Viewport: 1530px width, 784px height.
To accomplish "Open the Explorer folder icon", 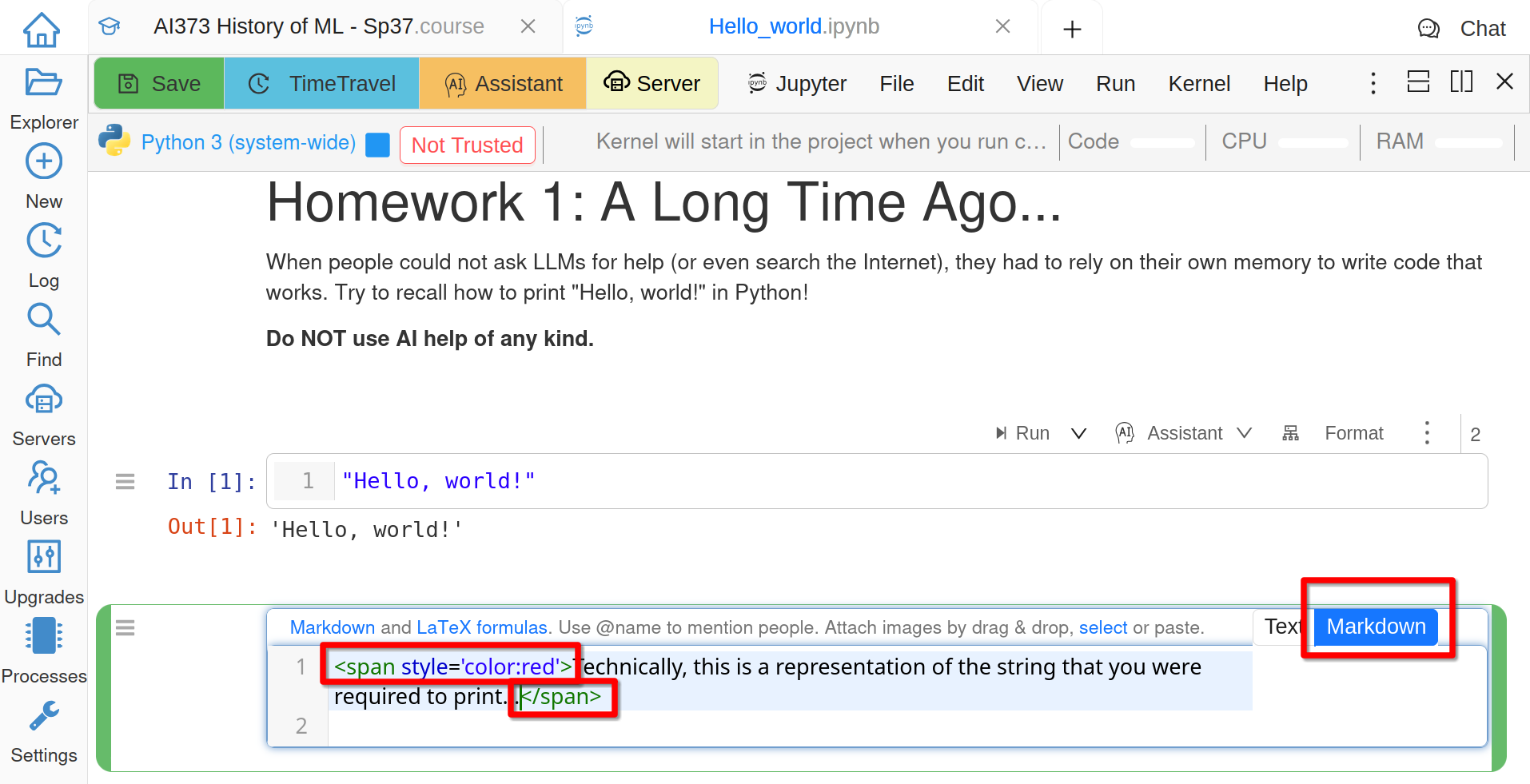I will pos(43,83).
